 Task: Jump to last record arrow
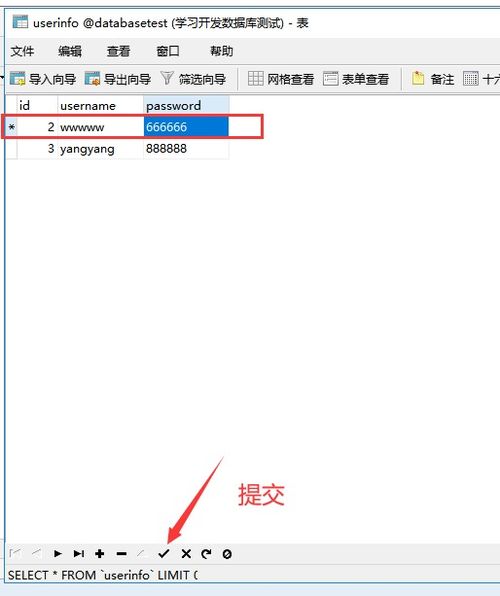[79, 554]
